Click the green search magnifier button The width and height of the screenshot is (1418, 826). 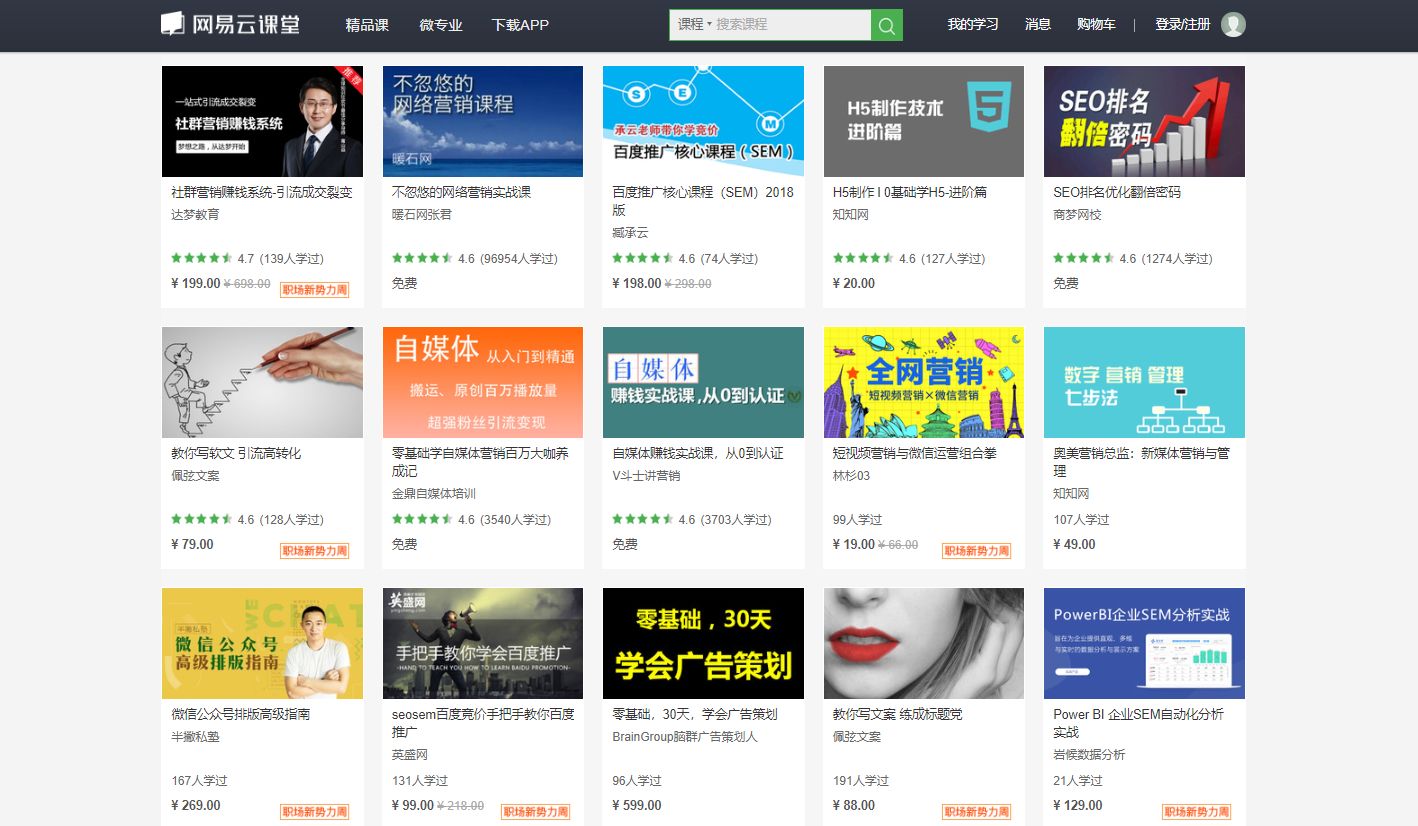pyautogui.click(x=887, y=25)
